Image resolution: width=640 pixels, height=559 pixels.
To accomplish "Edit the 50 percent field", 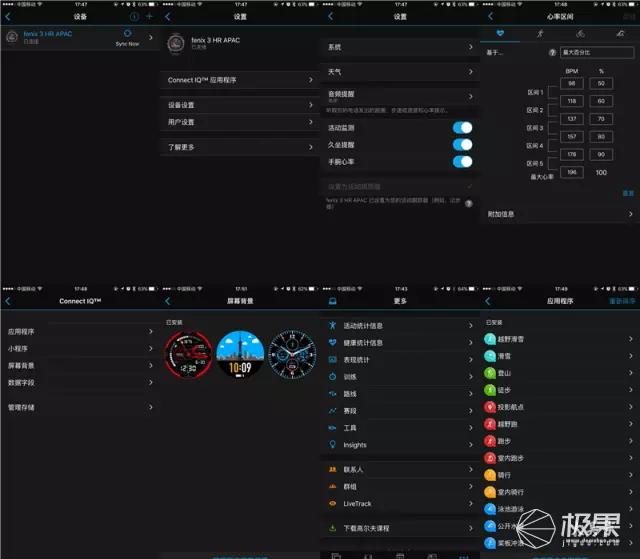I will 601,83.
